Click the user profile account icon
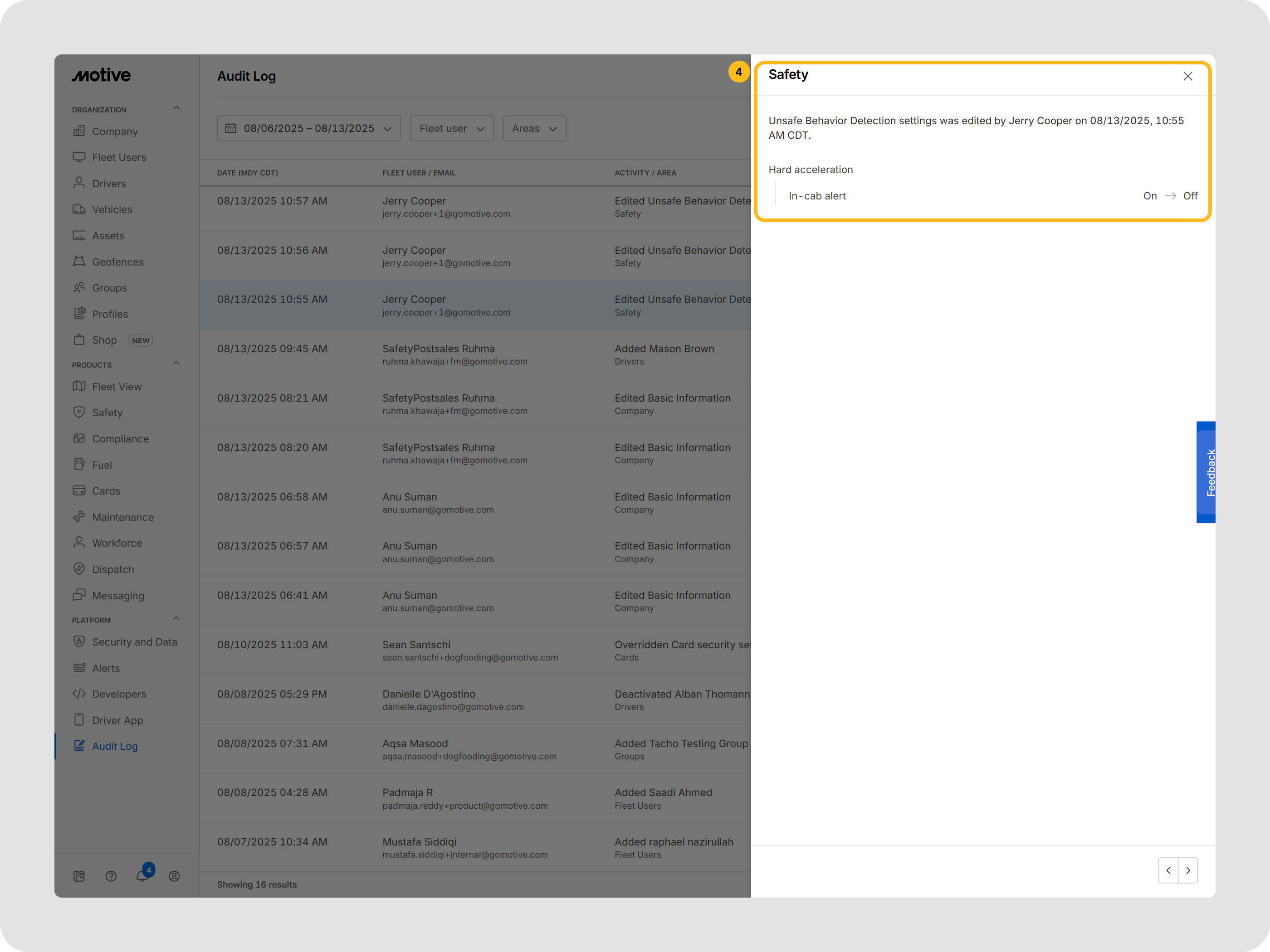Image resolution: width=1270 pixels, height=952 pixels. coord(174,876)
